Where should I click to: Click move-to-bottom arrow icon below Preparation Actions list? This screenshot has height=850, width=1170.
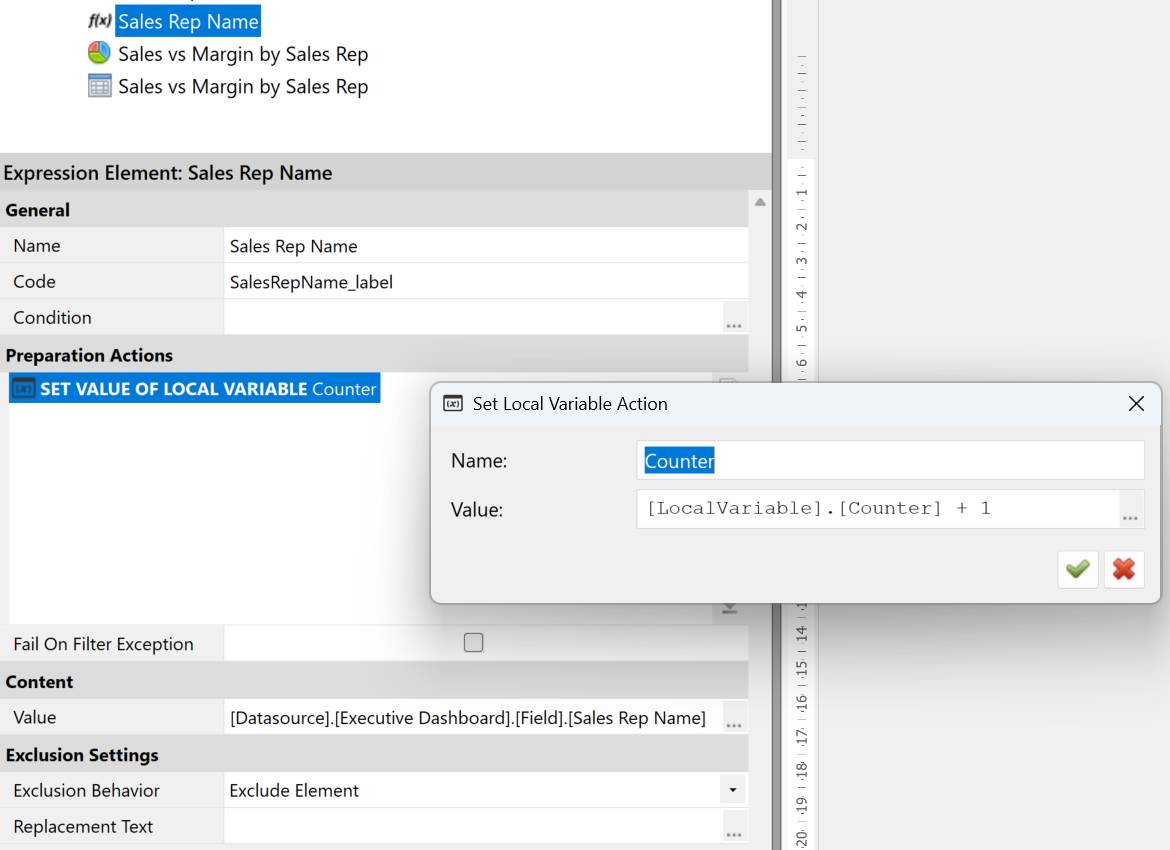pos(729,608)
